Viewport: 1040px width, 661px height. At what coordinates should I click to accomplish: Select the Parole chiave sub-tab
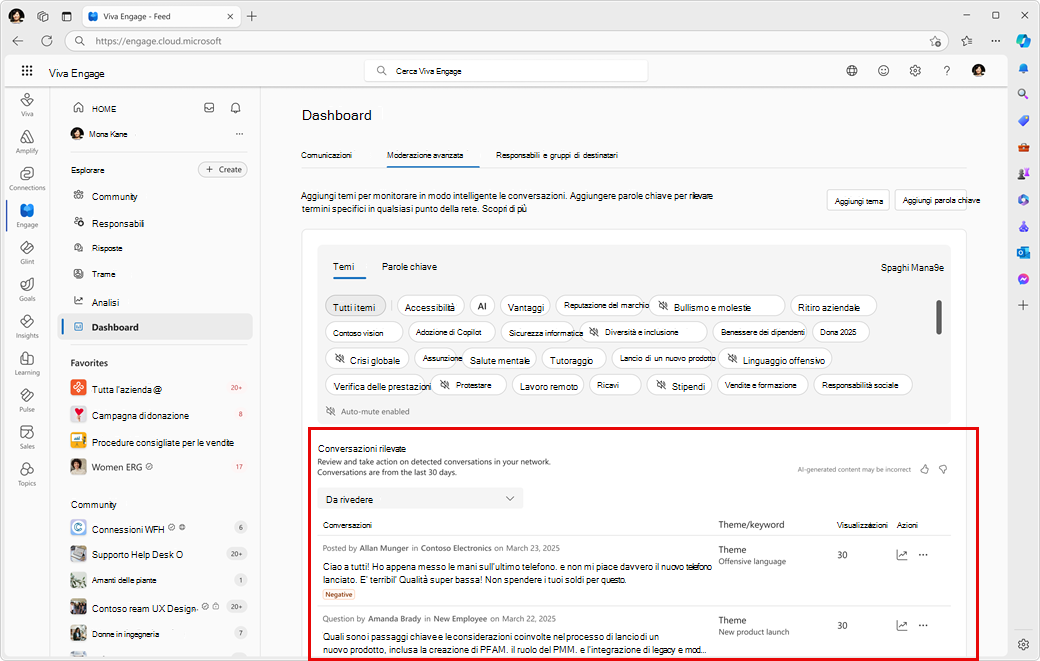pos(409,267)
